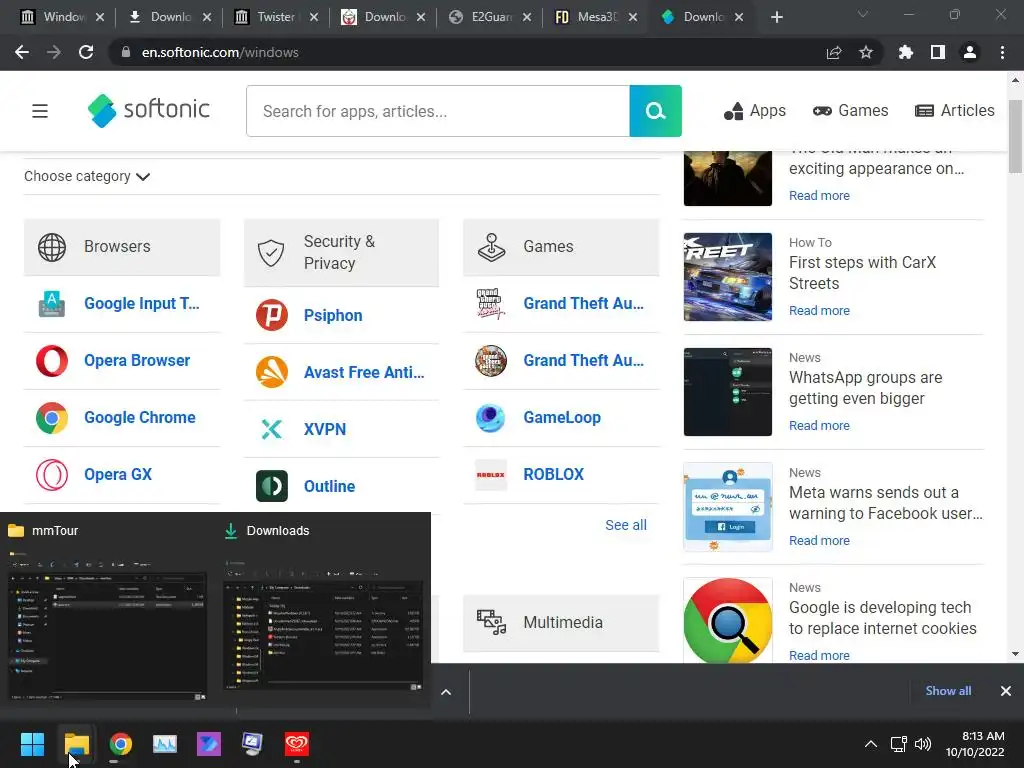
Task: Click the Avast Free Antivirus icon
Action: point(272,372)
